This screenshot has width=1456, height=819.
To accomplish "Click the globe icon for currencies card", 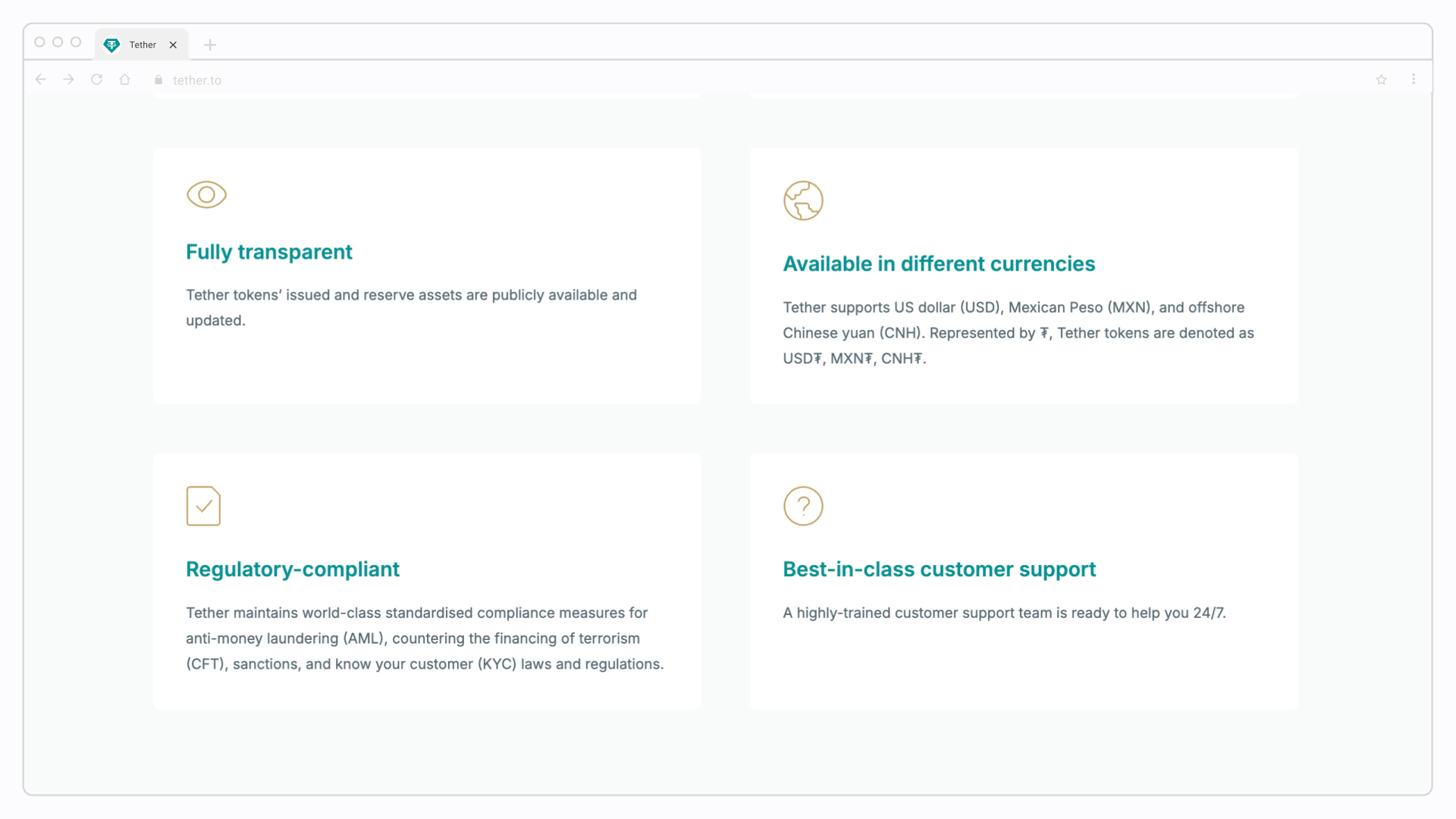I will point(803,201).
